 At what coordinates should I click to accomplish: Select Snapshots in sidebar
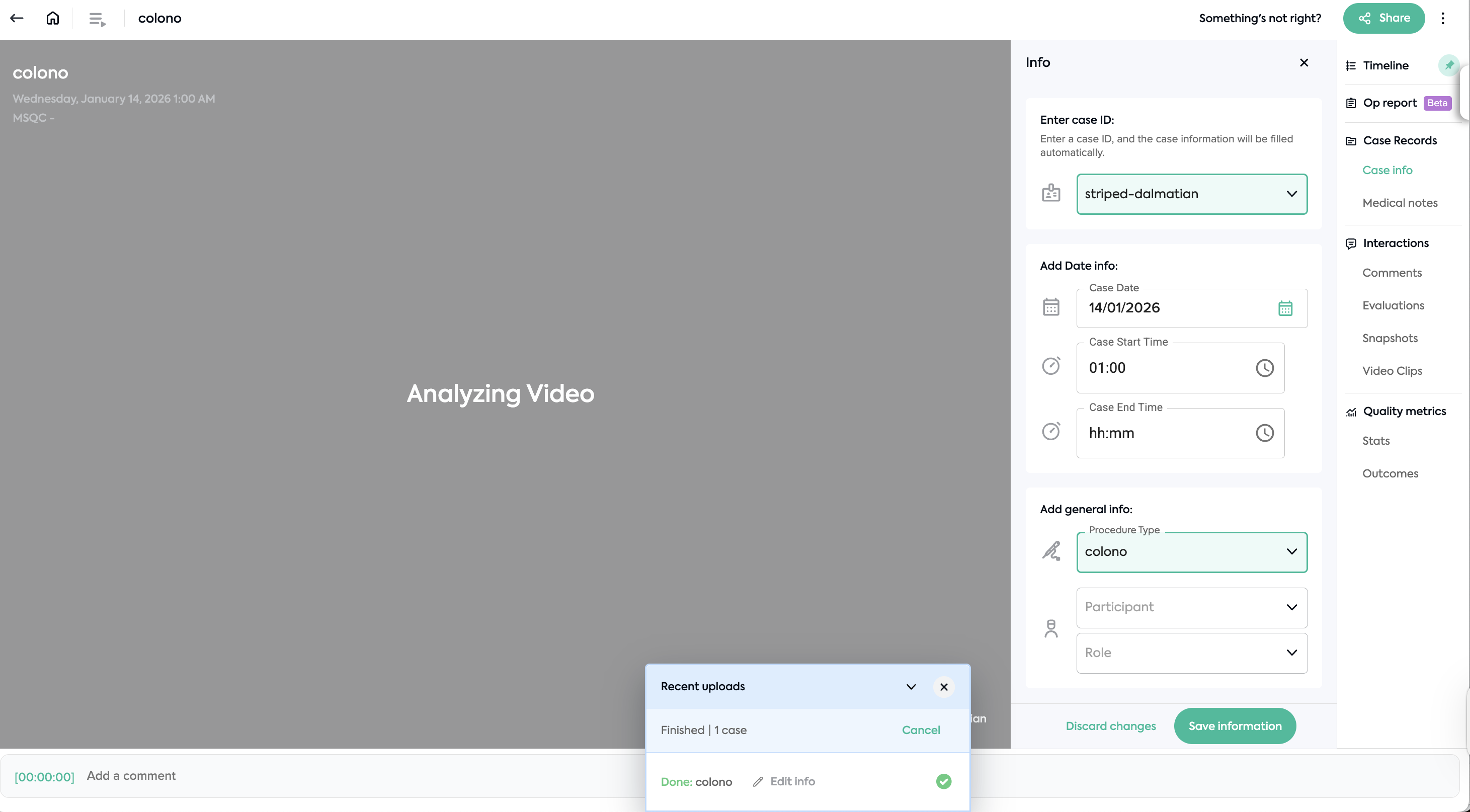click(x=1390, y=339)
